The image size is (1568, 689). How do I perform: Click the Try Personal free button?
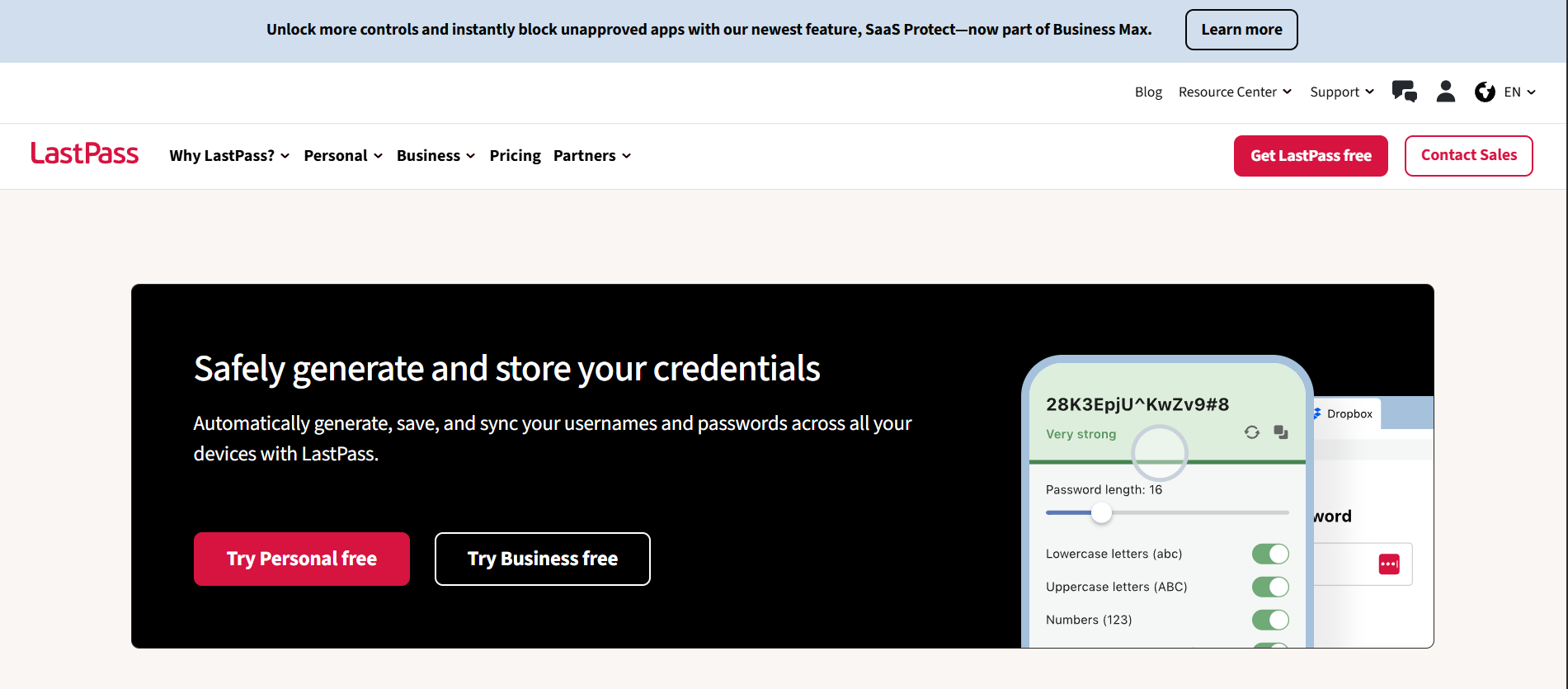tap(302, 559)
